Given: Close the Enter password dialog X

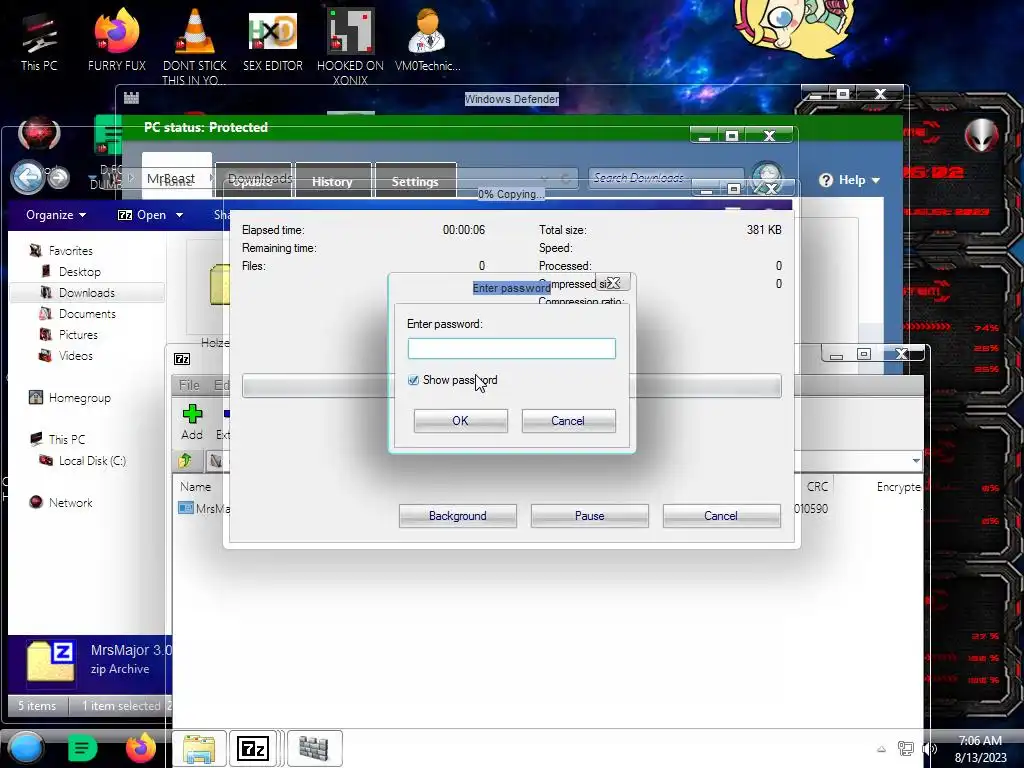Looking at the screenshot, I should click(613, 283).
